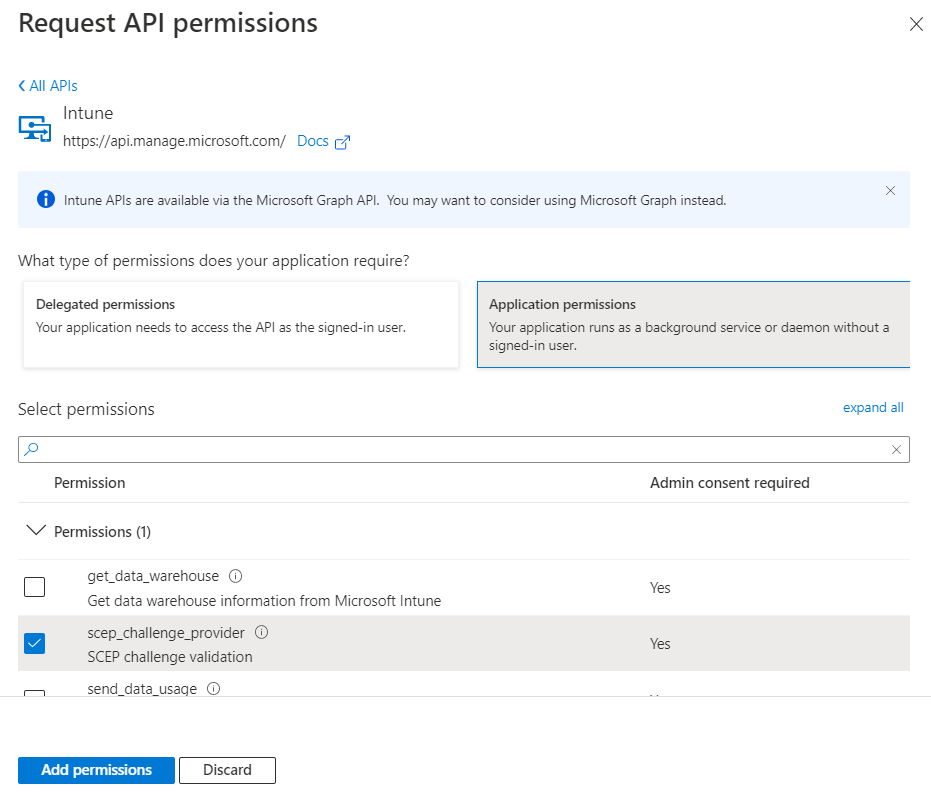Click the Add permissions button
Image resolution: width=931 pixels, height=801 pixels.
pos(96,770)
